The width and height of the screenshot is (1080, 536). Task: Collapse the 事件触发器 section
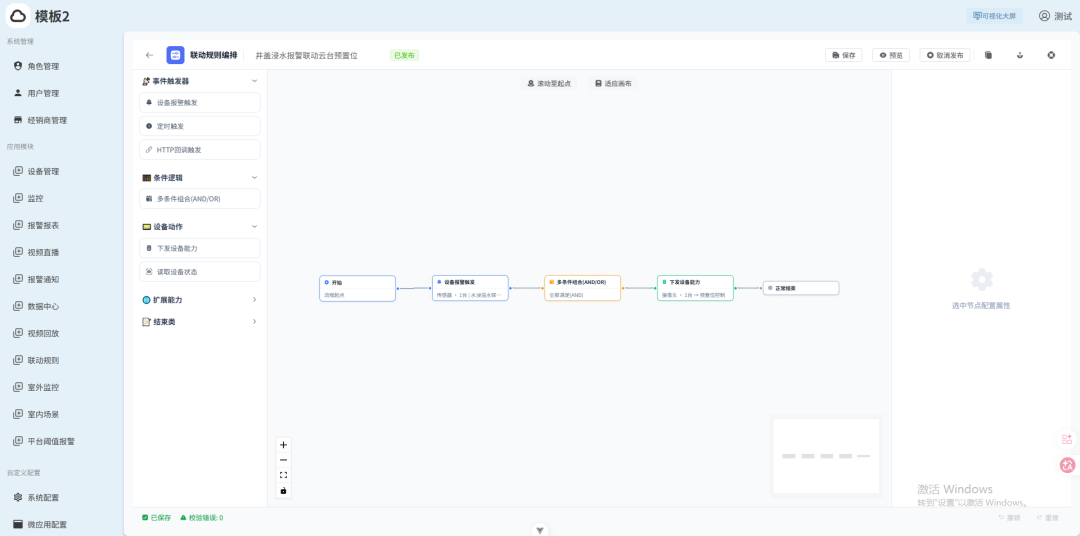point(254,81)
